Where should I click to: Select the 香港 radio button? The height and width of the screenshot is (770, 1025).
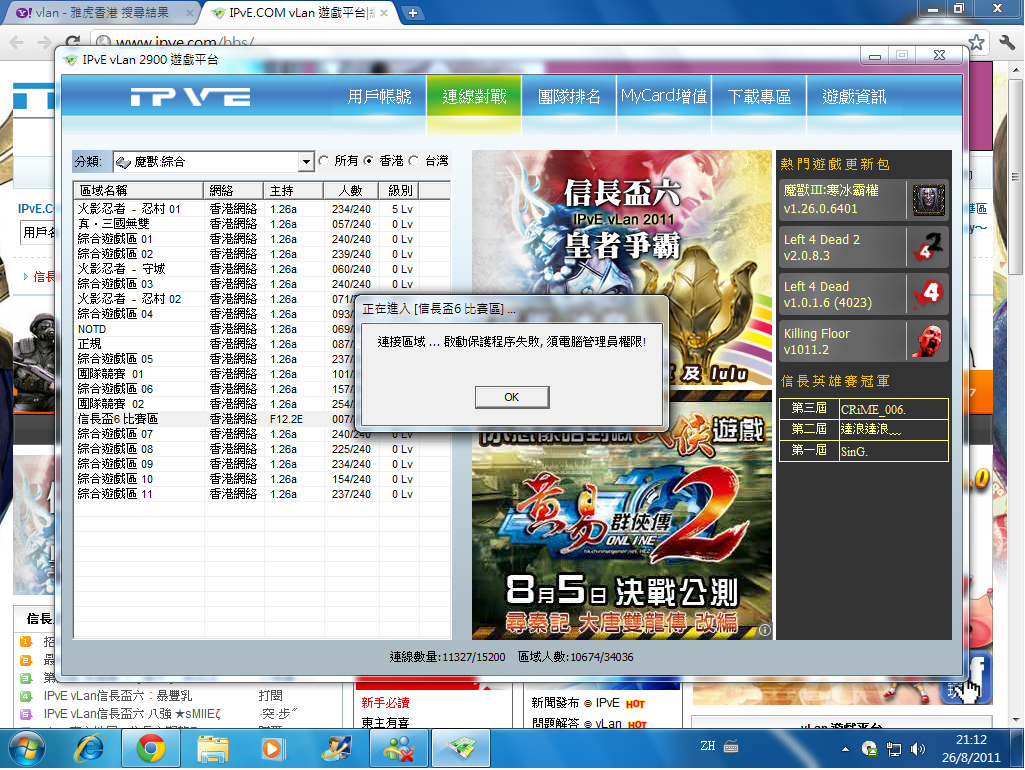point(369,160)
